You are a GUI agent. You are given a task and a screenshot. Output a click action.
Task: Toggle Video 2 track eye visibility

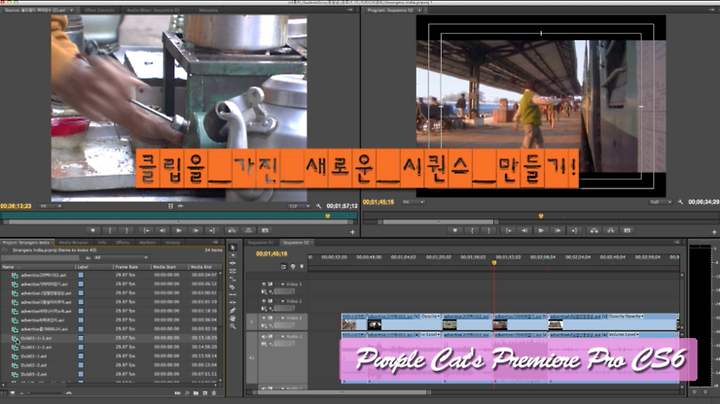click(x=264, y=301)
